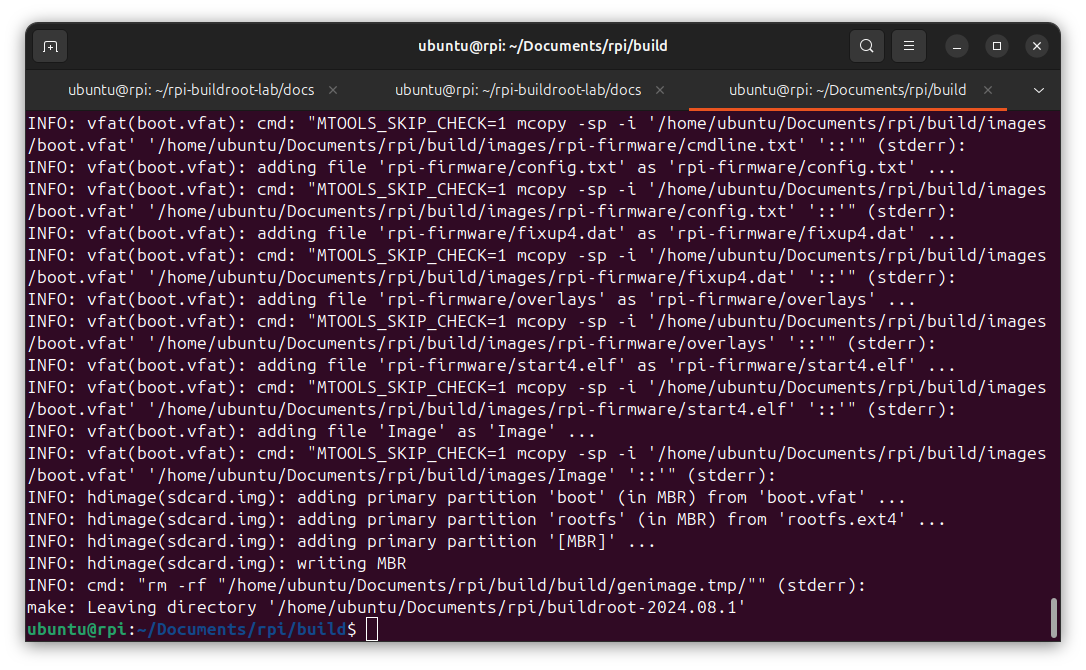The height and width of the screenshot is (670, 1086).
Task: Maximize the terminal window
Action: point(996,46)
